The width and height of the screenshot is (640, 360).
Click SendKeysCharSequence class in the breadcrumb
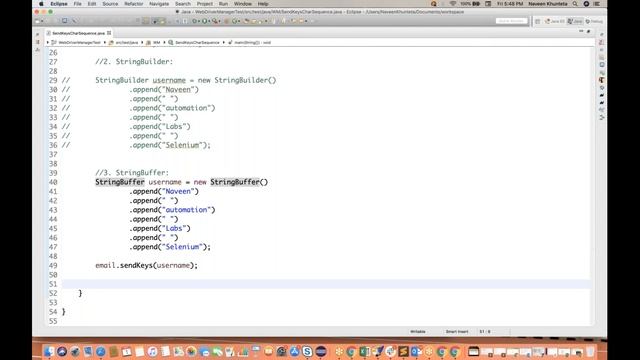[x=197, y=42]
